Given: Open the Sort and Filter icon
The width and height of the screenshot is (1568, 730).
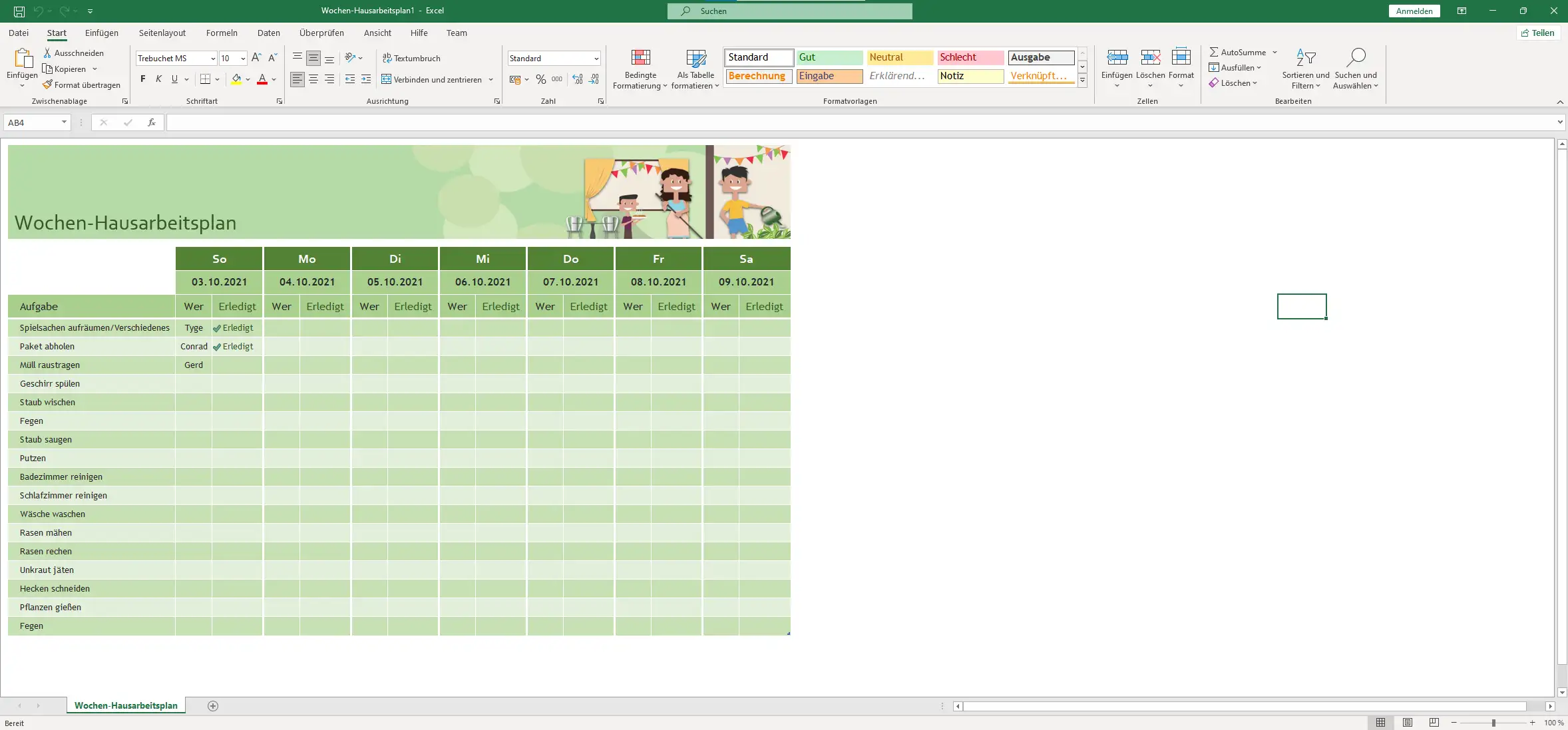Looking at the screenshot, I should [1306, 59].
